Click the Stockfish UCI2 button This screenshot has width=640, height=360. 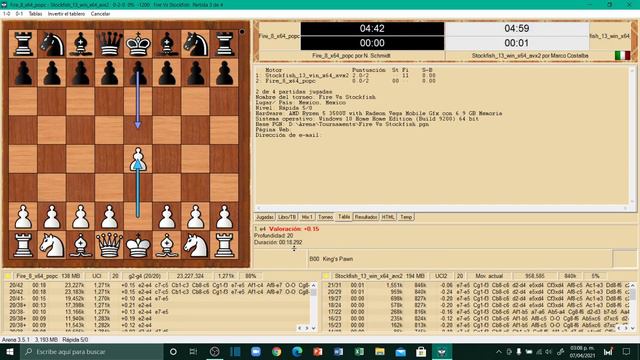(441, 276)
